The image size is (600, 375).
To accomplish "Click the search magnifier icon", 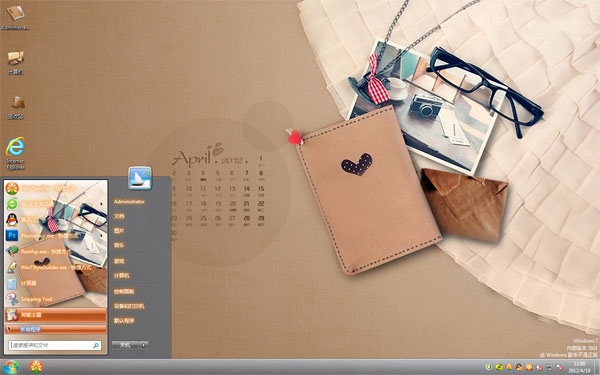I will pyautogui.click(x=96, y=345).
